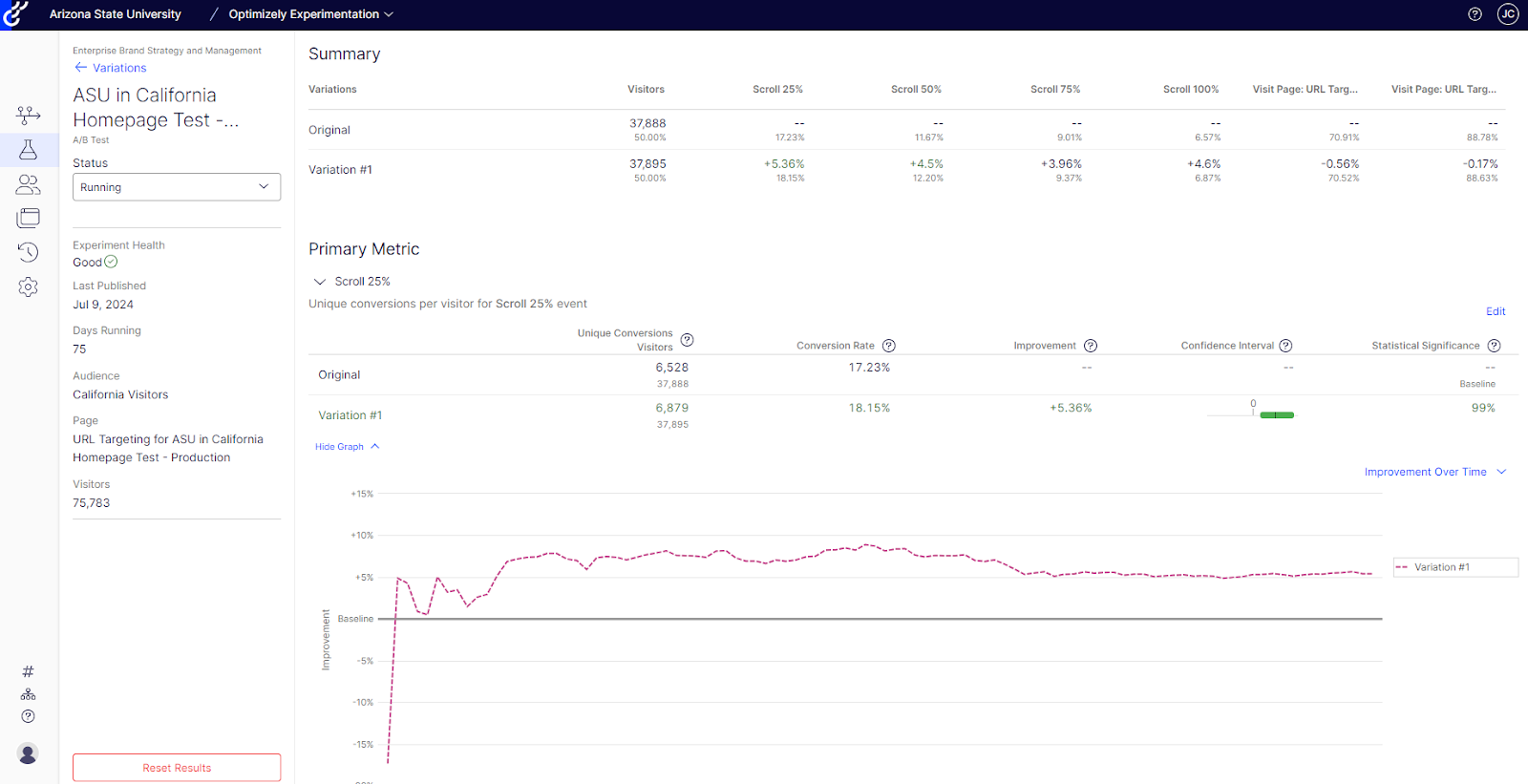Screen dimensions: 1528x784
Task: Open the Status Running dropdown
Action: 177,187
